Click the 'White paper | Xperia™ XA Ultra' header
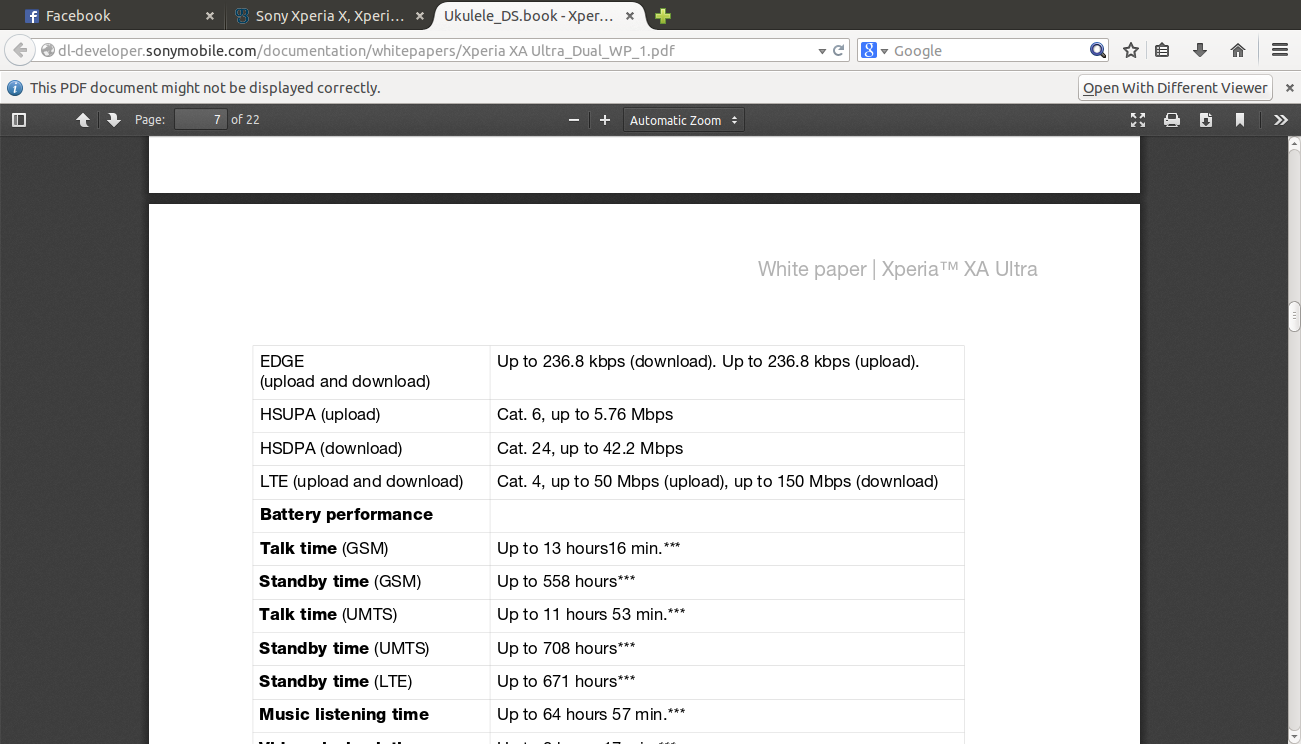The height and width of the screenshot is (744, 1301). coord(897,269)
